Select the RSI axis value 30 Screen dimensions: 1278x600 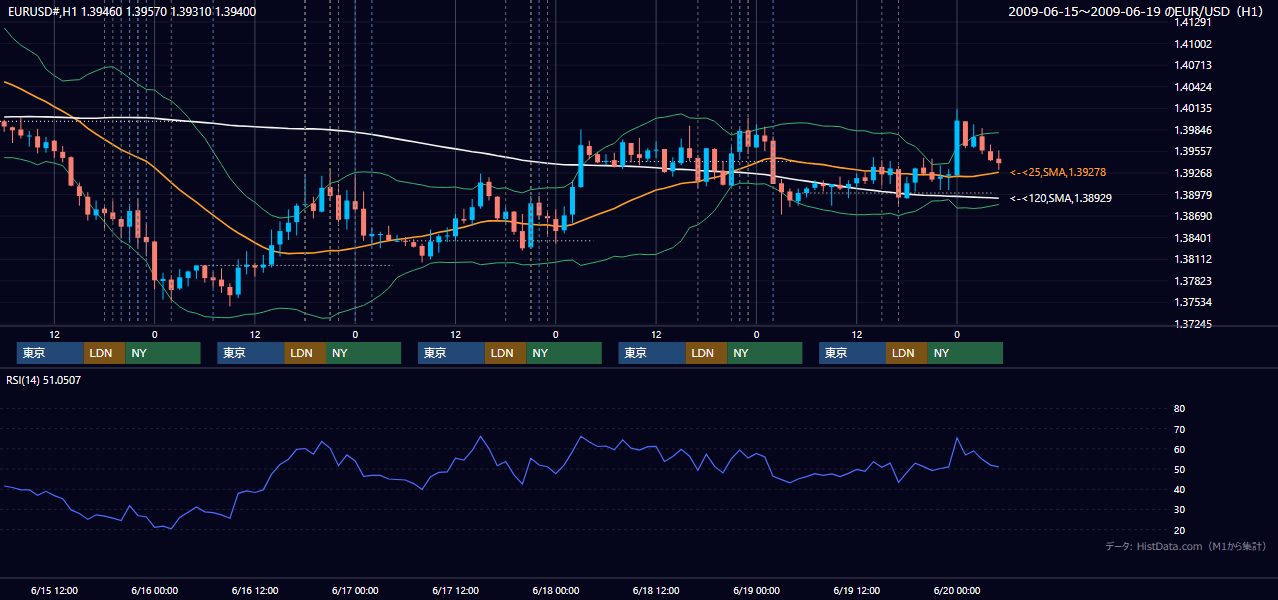coord(1179,510)
